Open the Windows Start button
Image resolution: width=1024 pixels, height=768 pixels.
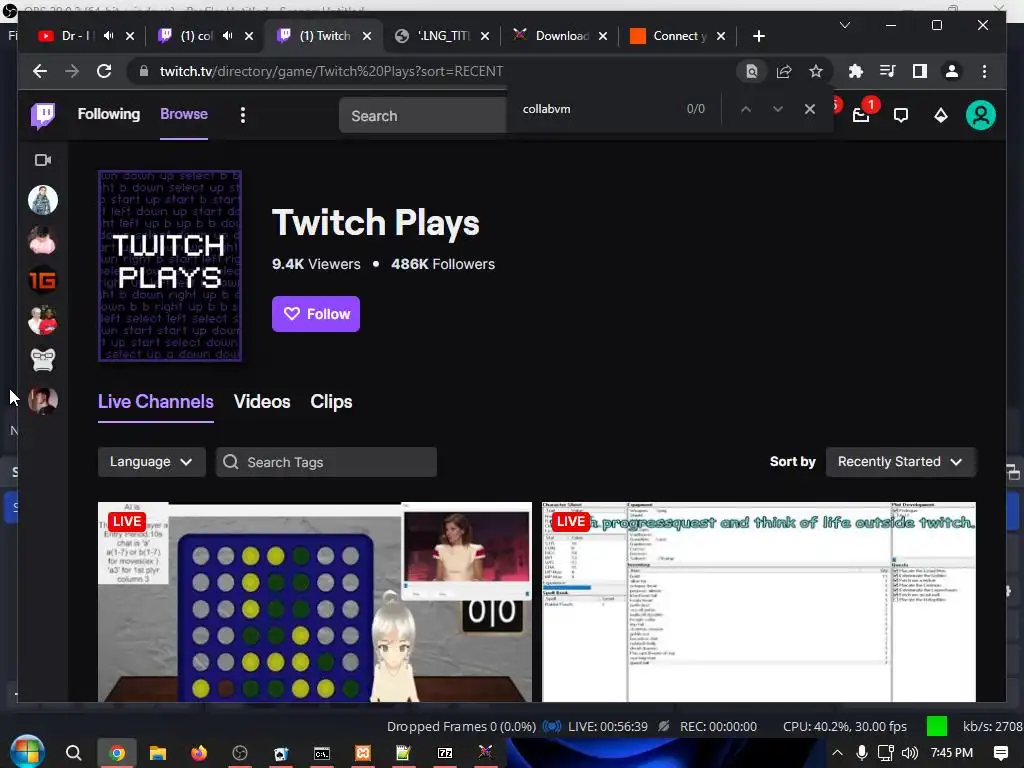pos(27,752)
